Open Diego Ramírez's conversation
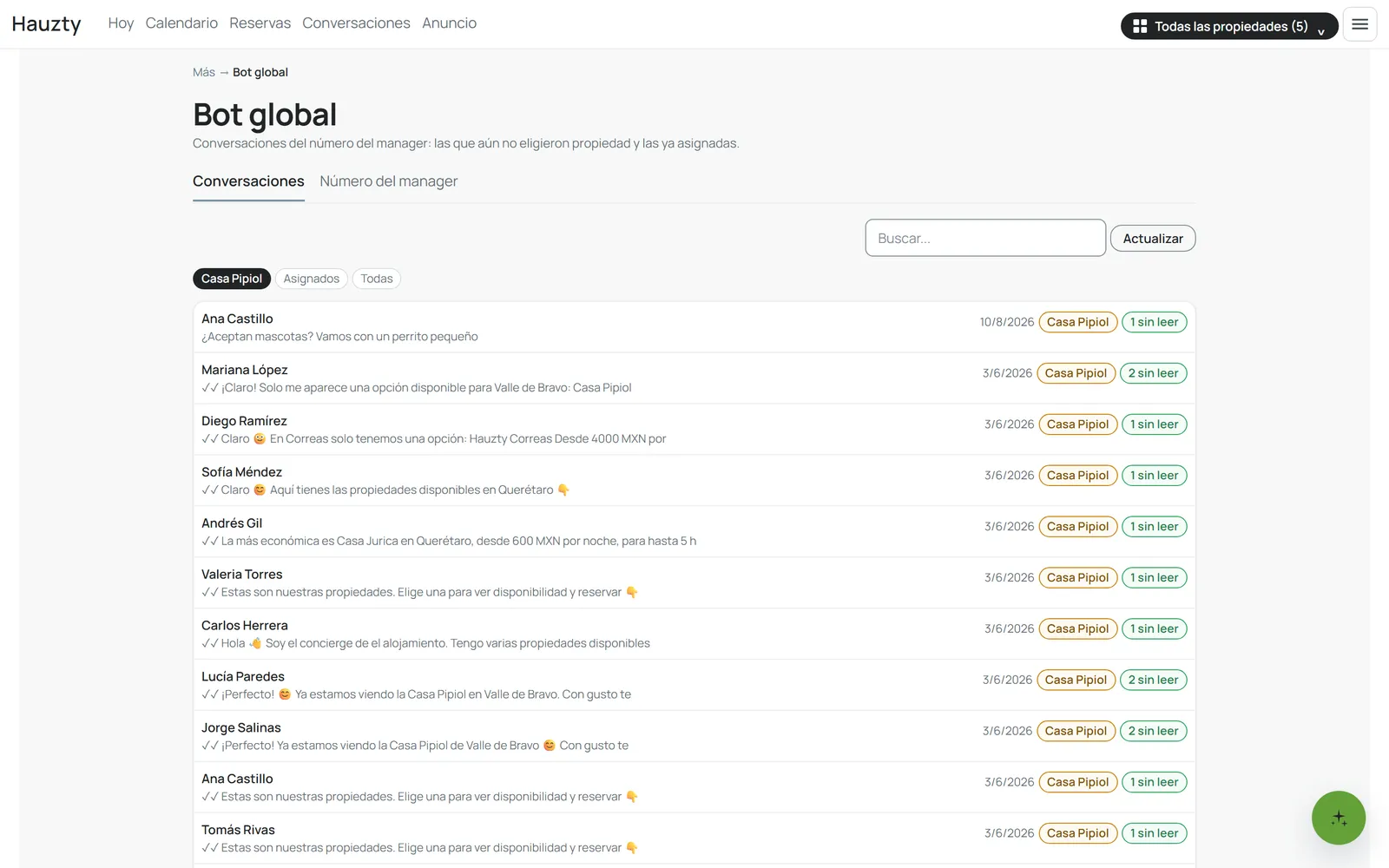 click(694, 430)
